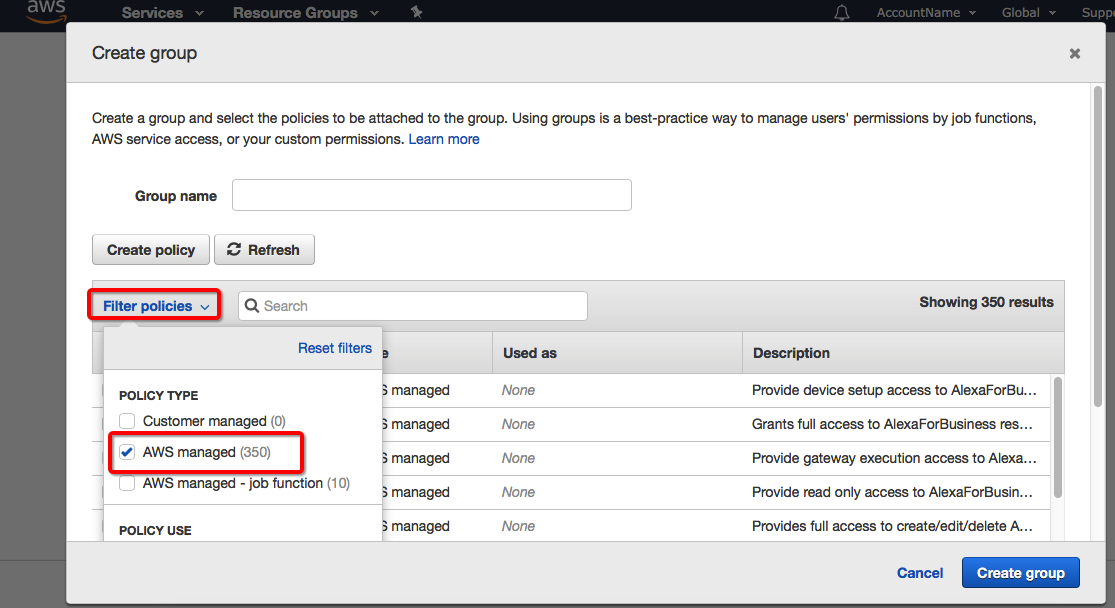Open the Resource Groups dropdown
This screenshot has height=608, width=1115.
[305, 13]
